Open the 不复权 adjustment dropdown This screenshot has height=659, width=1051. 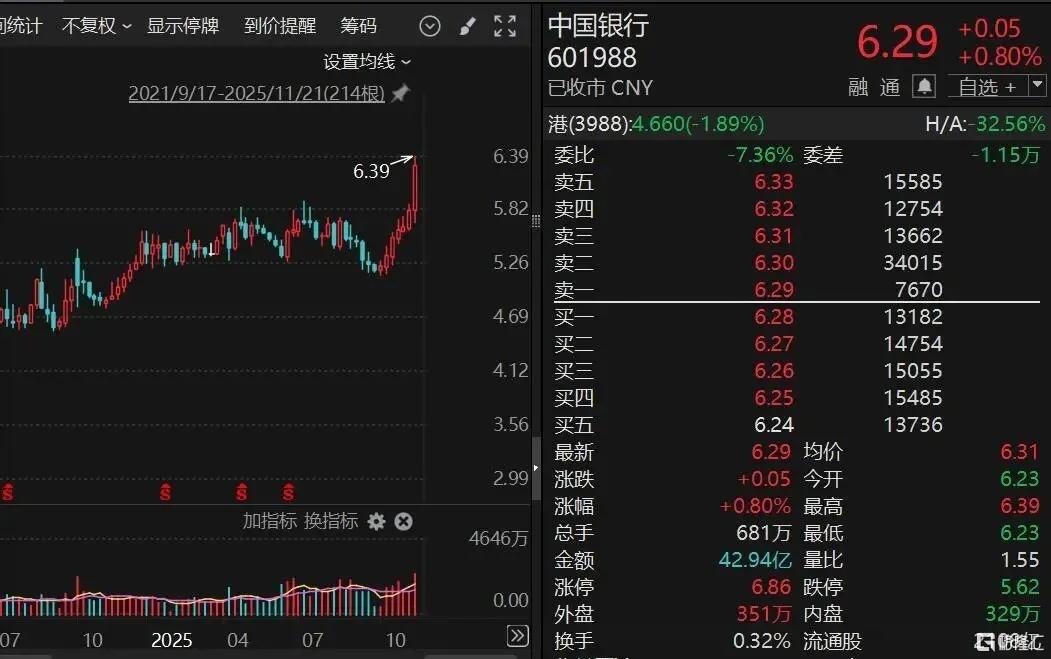96,26
